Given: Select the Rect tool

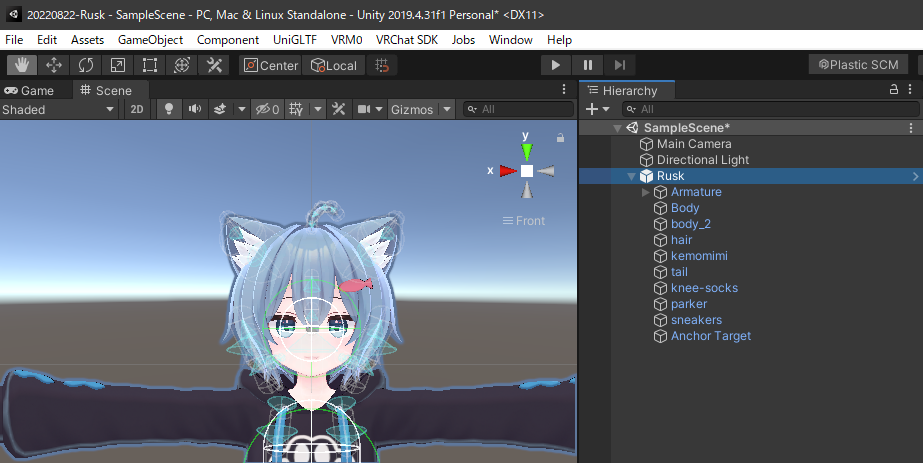Looking at the screenshot, I should click(x=150, y=65).
